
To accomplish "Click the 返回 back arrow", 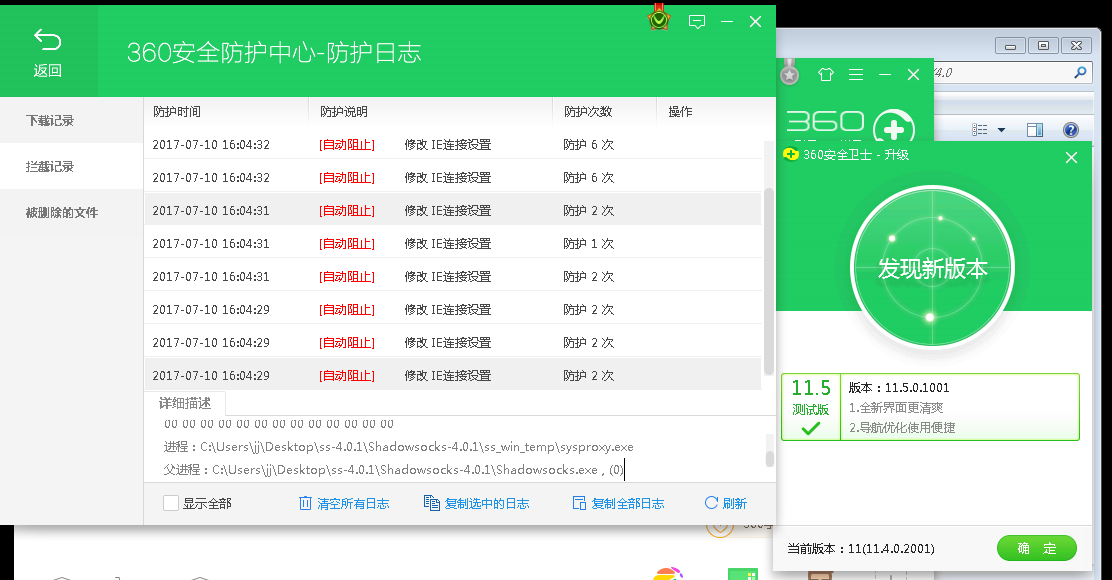I will (48, 40).
